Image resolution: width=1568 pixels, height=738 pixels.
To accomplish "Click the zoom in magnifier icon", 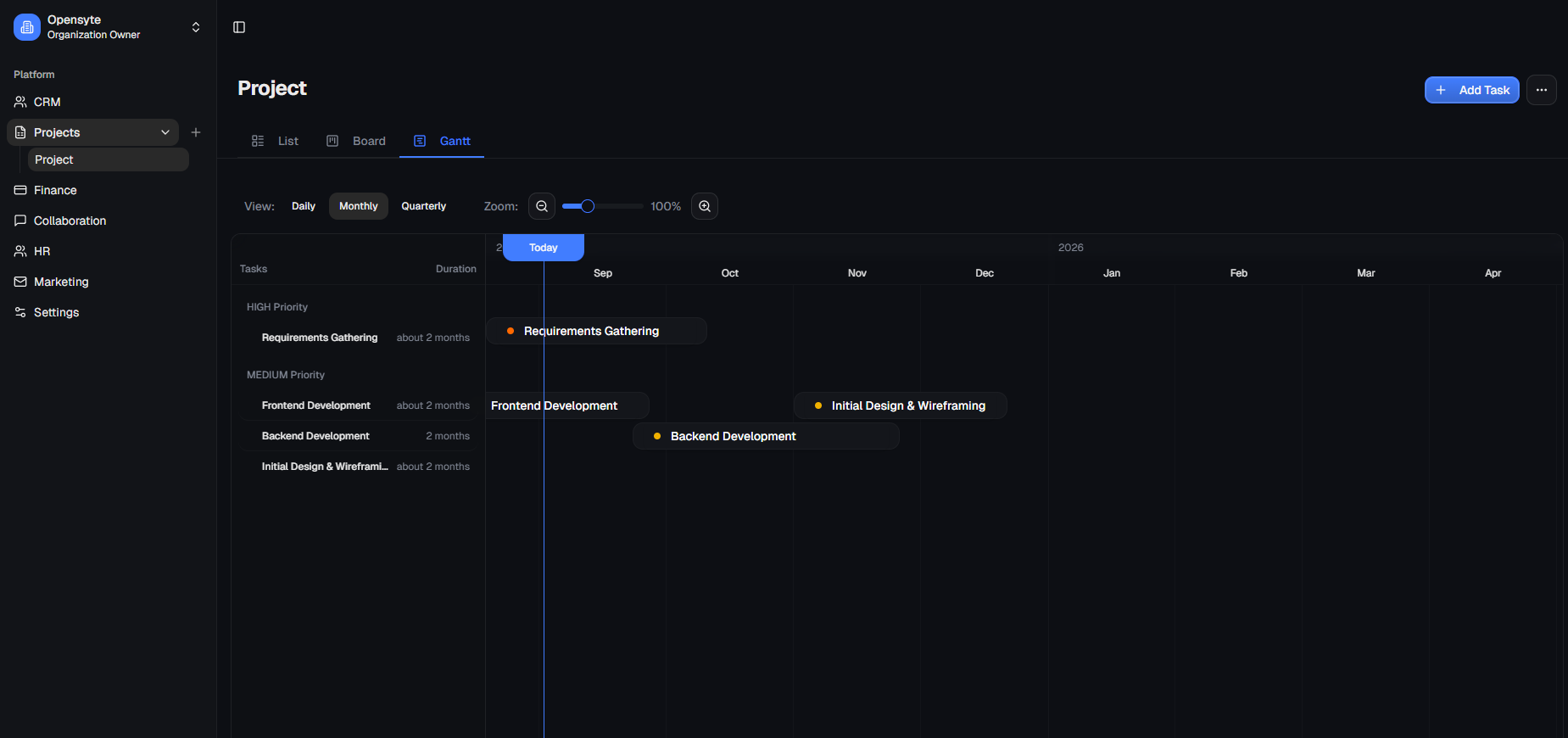I will click(705, 206).
